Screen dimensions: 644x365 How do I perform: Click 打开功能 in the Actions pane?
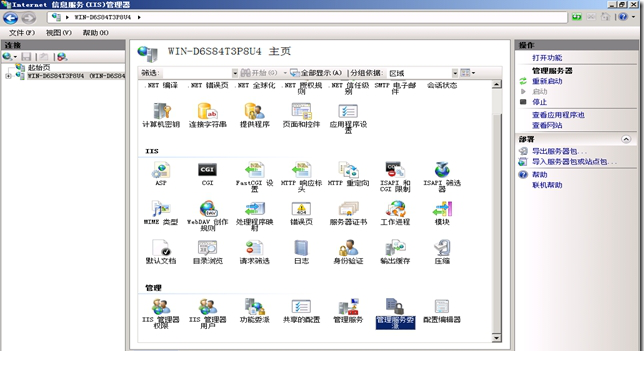coord(547,57)
